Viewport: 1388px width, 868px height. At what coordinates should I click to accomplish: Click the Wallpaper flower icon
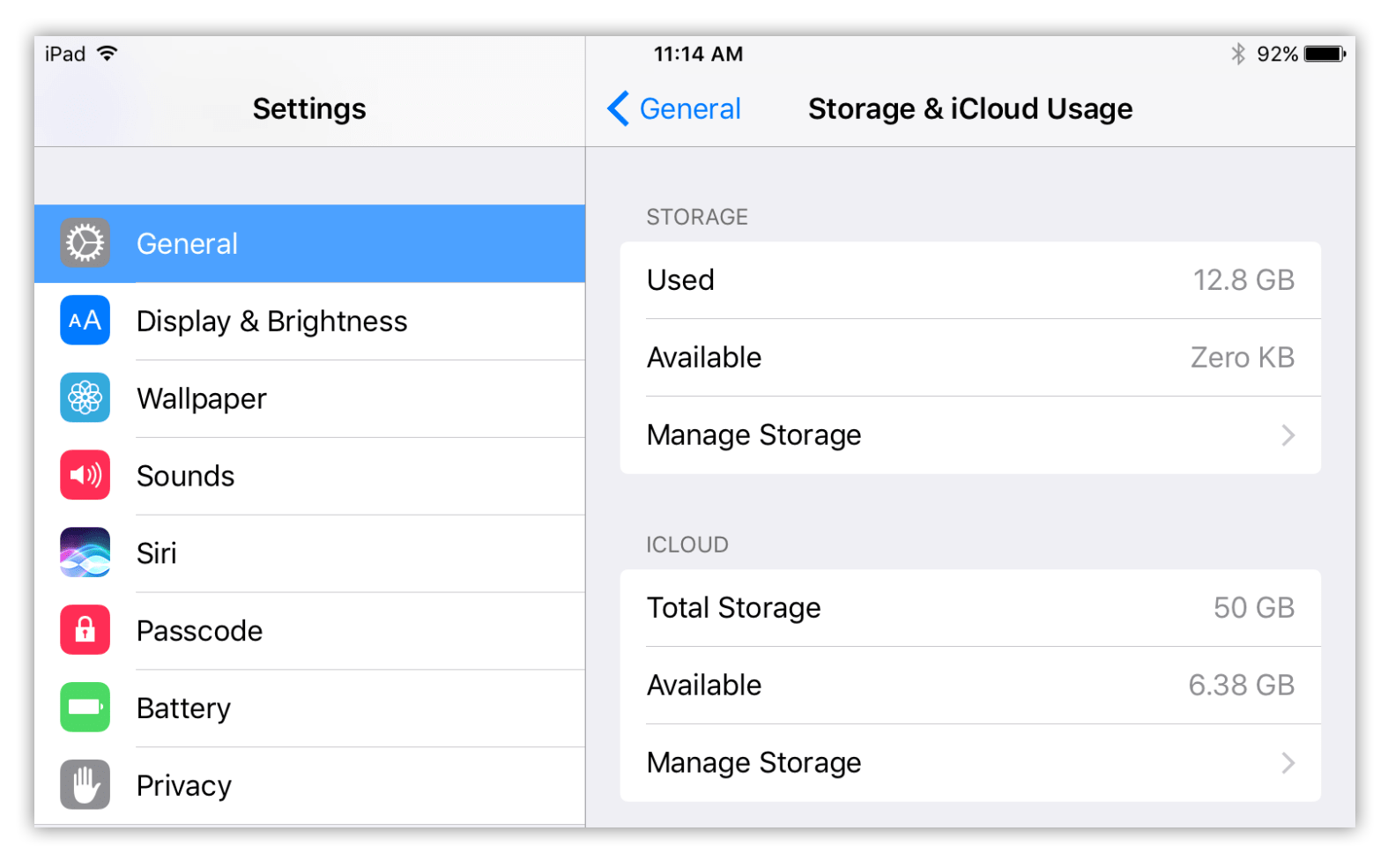click(85, 398)
